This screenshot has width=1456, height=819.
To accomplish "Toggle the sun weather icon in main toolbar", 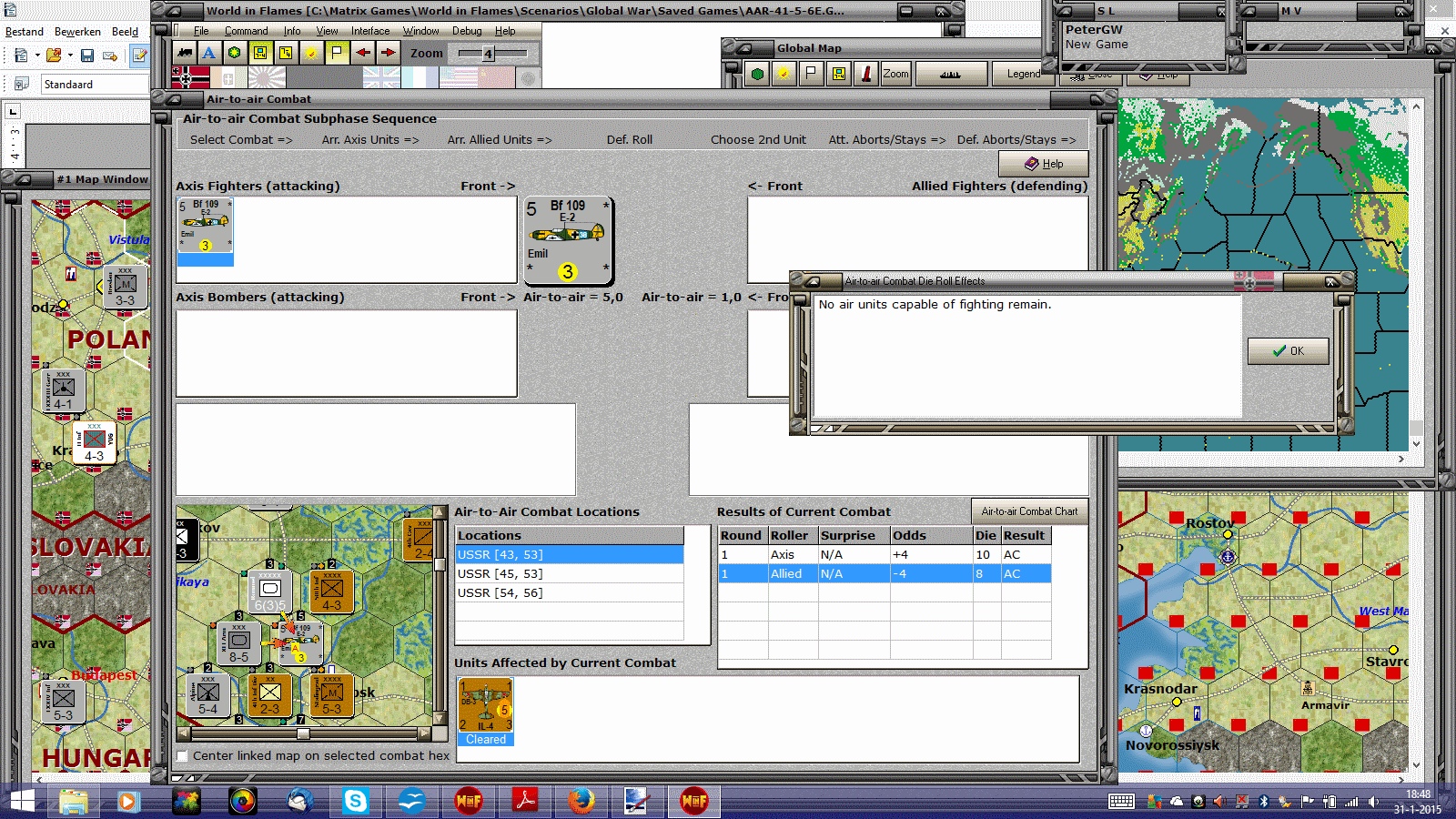I will coord(311,53).
